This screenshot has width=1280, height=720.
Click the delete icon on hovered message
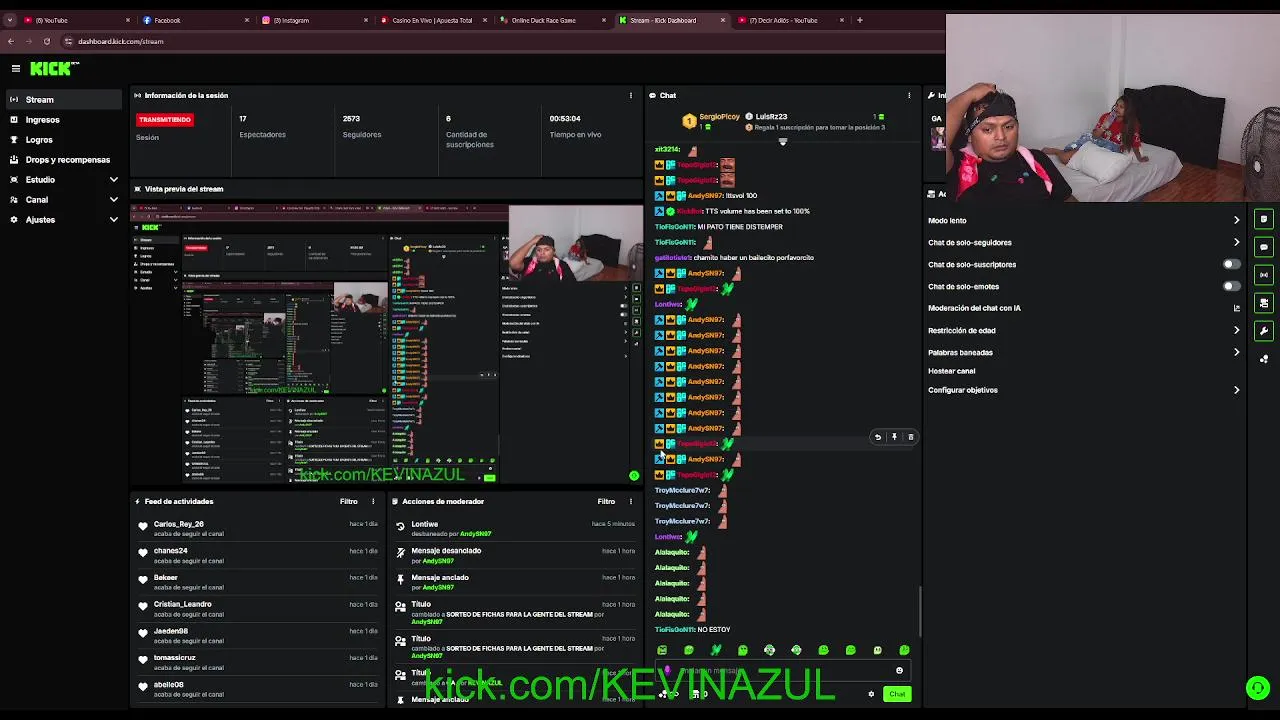coord(910,437)
